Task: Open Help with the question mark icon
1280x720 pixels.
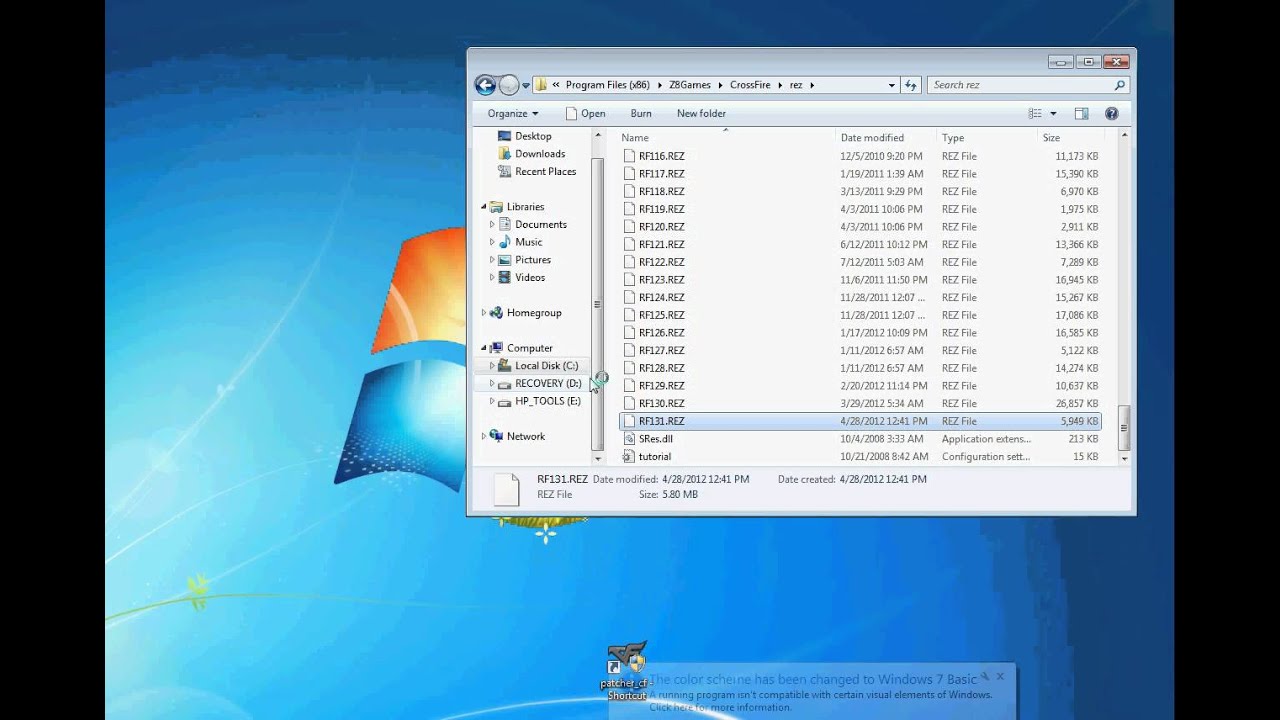Action: coord(1111,114)
